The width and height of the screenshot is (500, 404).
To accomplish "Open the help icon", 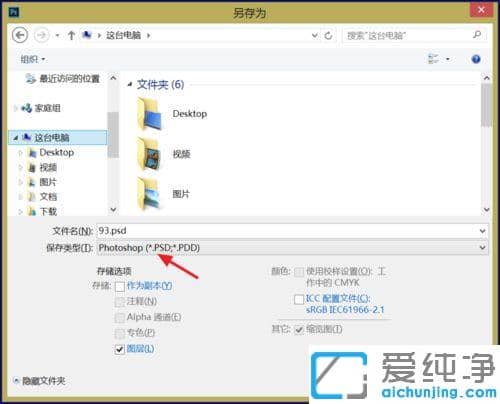I will point(476,59).
